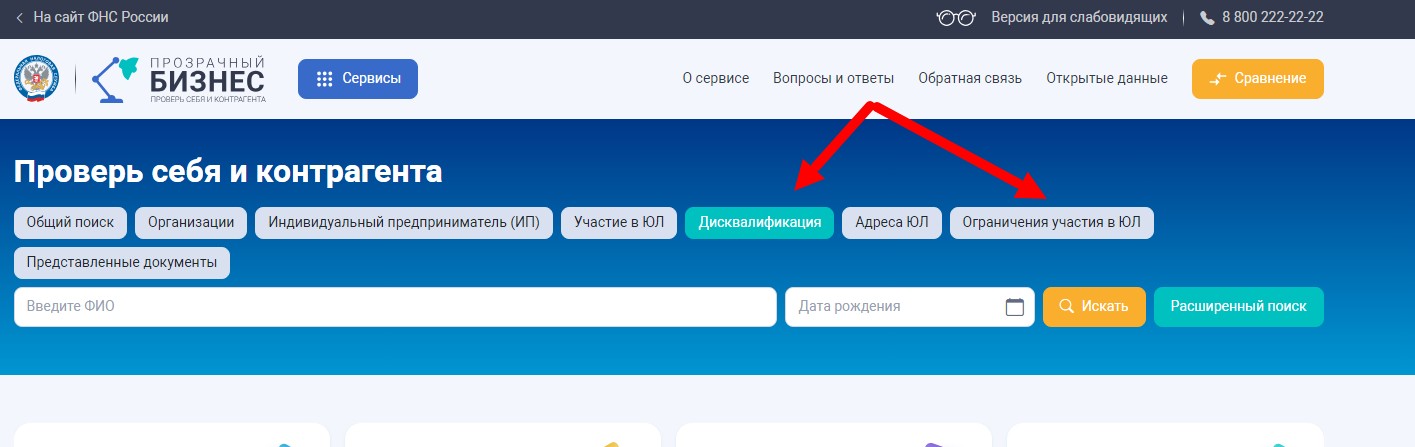
Task: Select the Ограничения участия в ЮЛ tab
Action: click(1052, 223)
